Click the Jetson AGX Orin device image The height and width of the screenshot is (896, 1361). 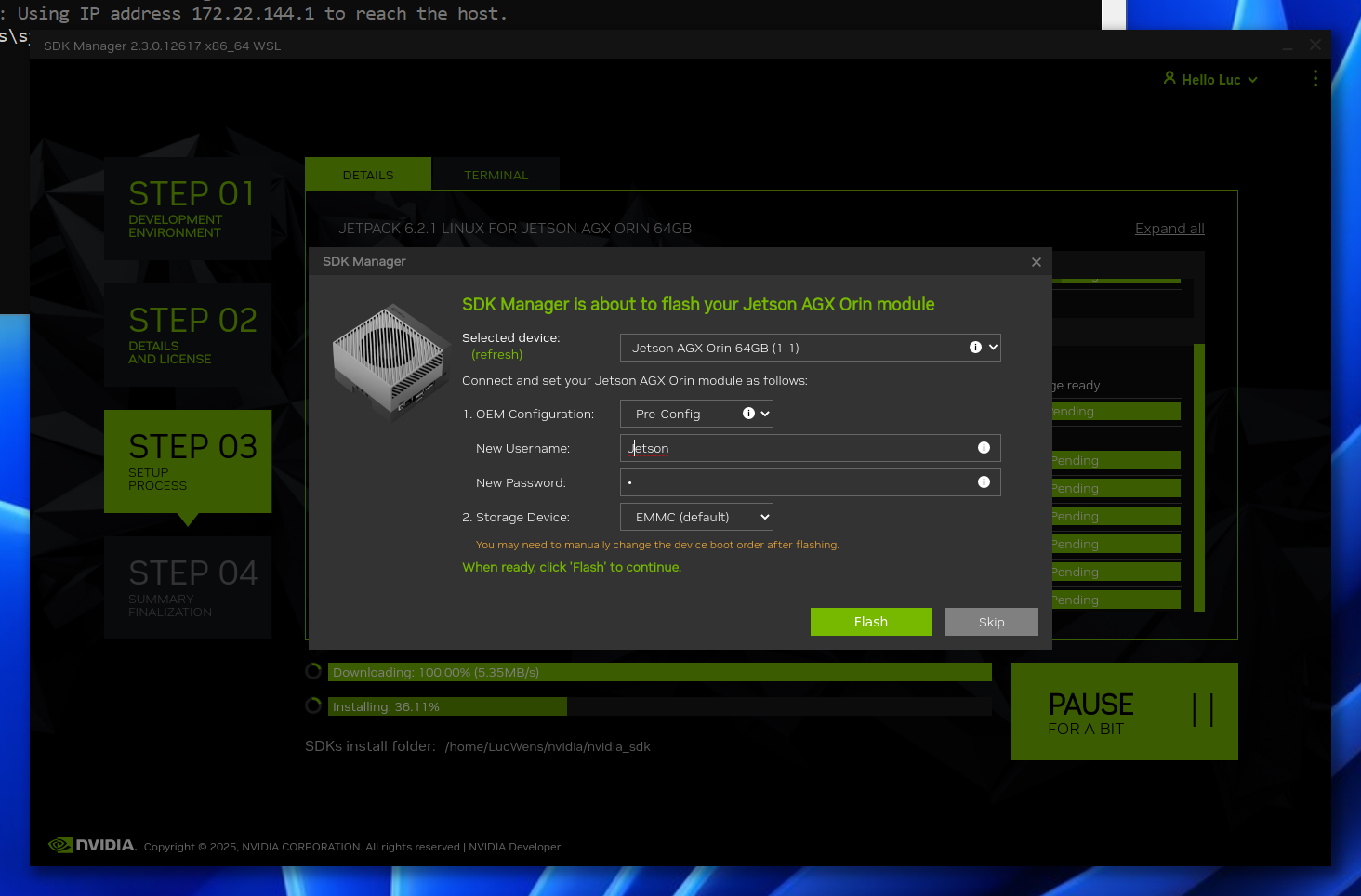390,361
